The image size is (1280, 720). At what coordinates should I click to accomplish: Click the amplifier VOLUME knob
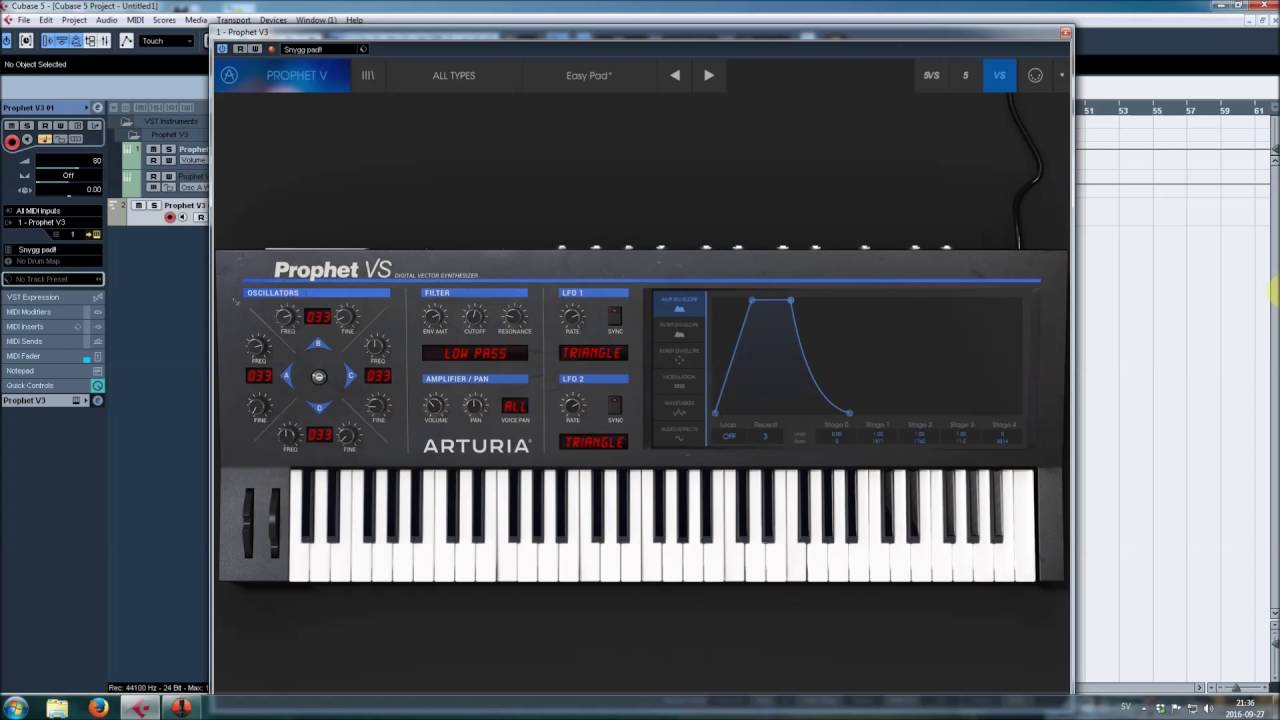click(435, 404)
